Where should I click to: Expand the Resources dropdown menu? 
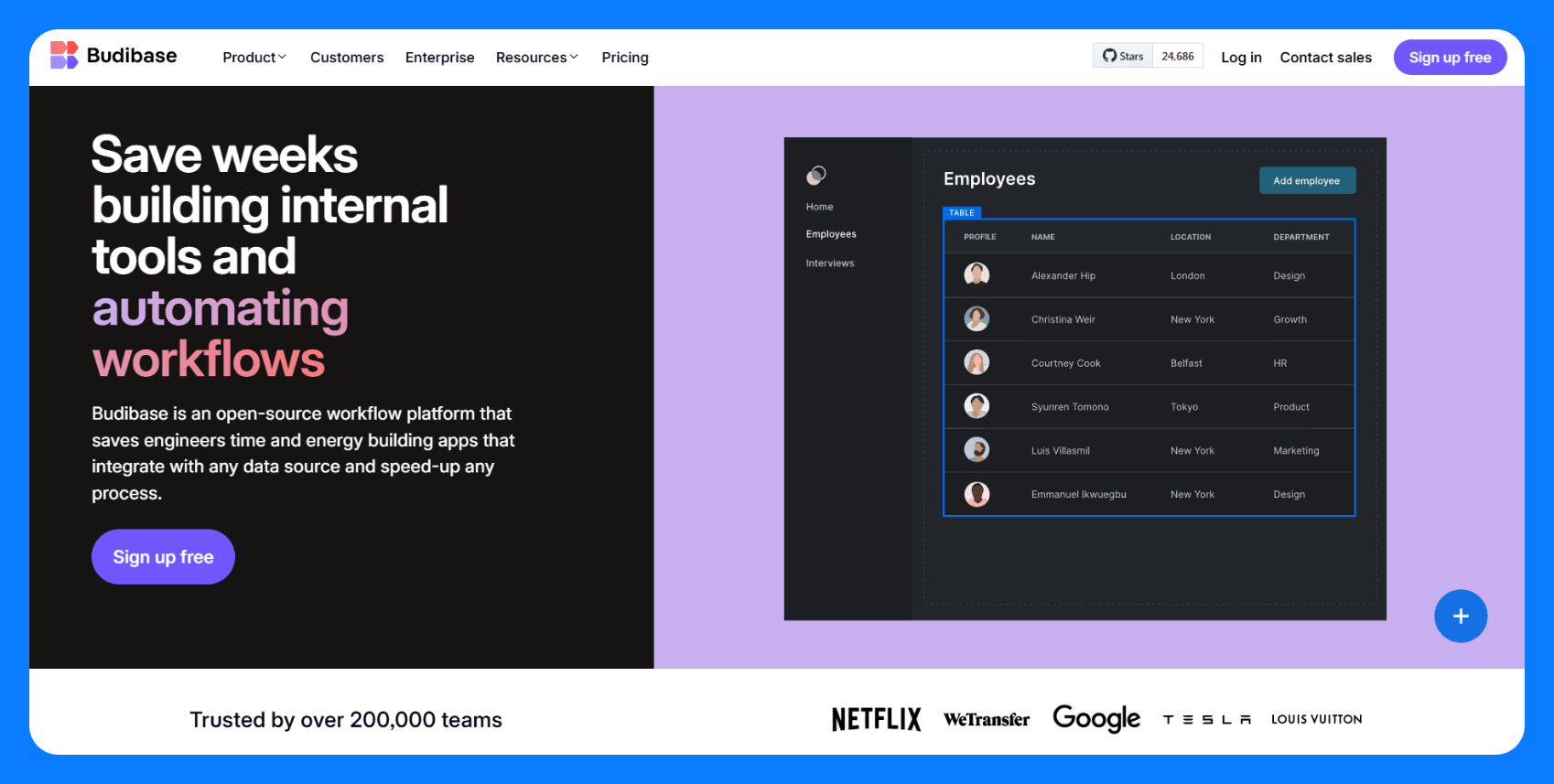[537, 57]
